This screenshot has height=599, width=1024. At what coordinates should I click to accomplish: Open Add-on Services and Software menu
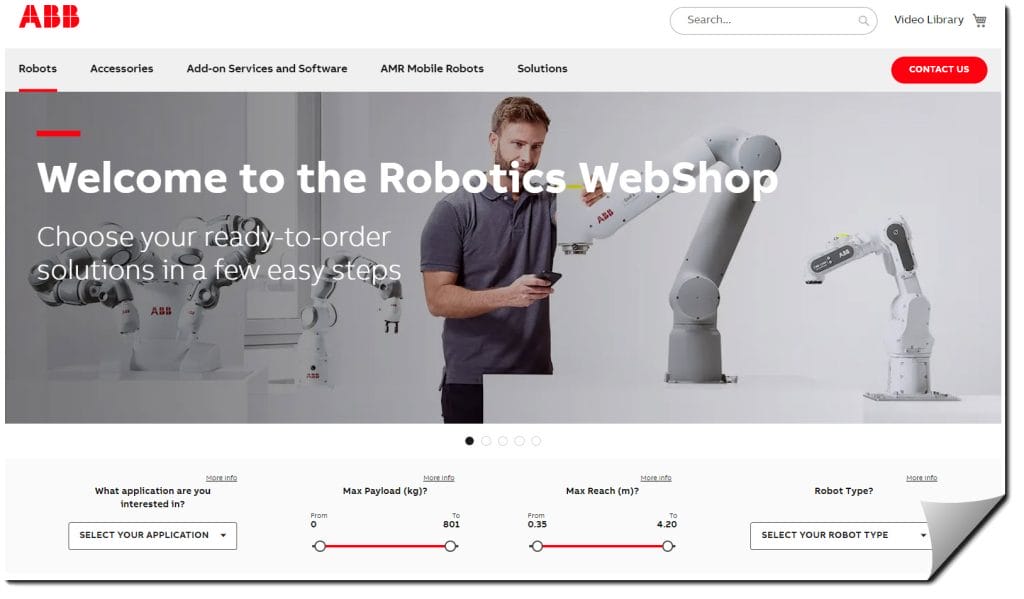(x=267, y=69)
